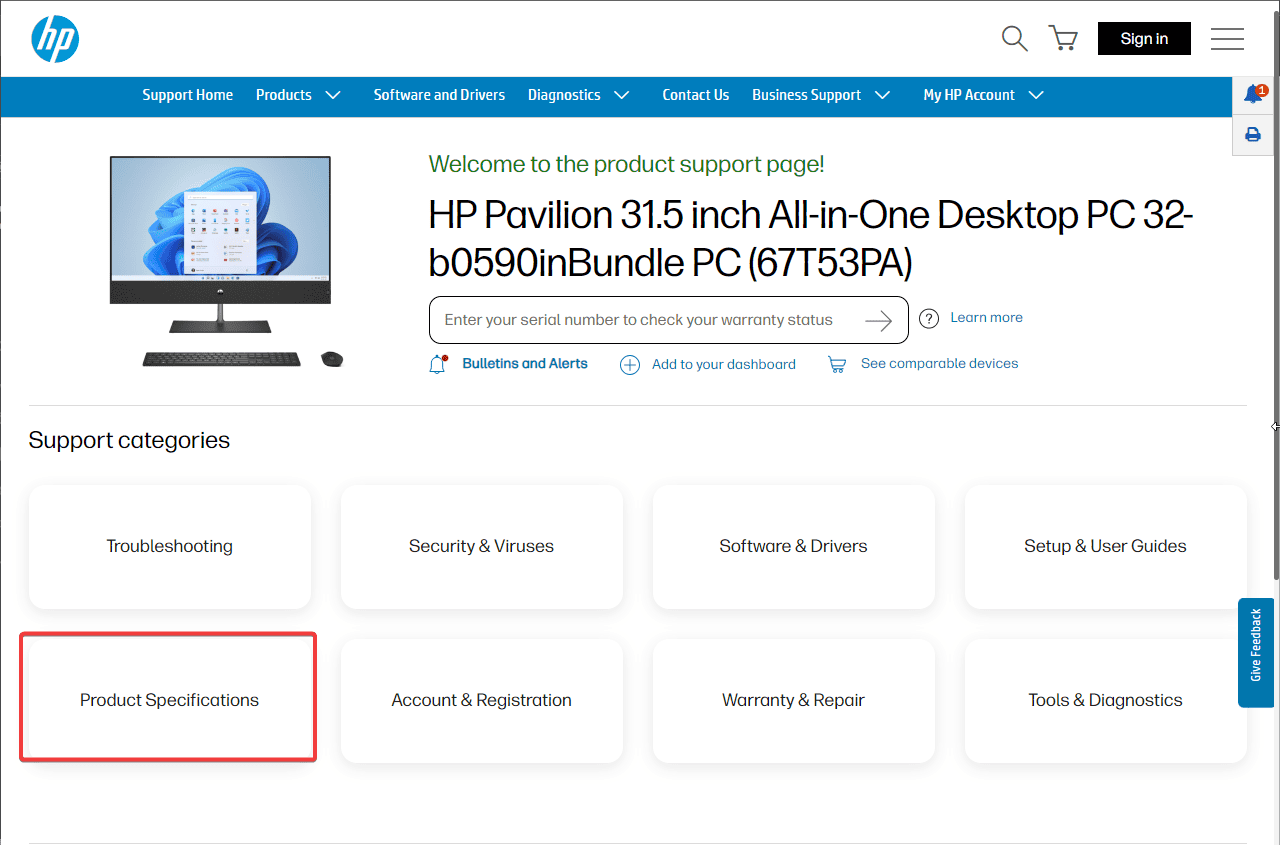The image size is (1280, 845).
Task: Expand the Diagnostics dropdown arrow
Action: [622, 95]
